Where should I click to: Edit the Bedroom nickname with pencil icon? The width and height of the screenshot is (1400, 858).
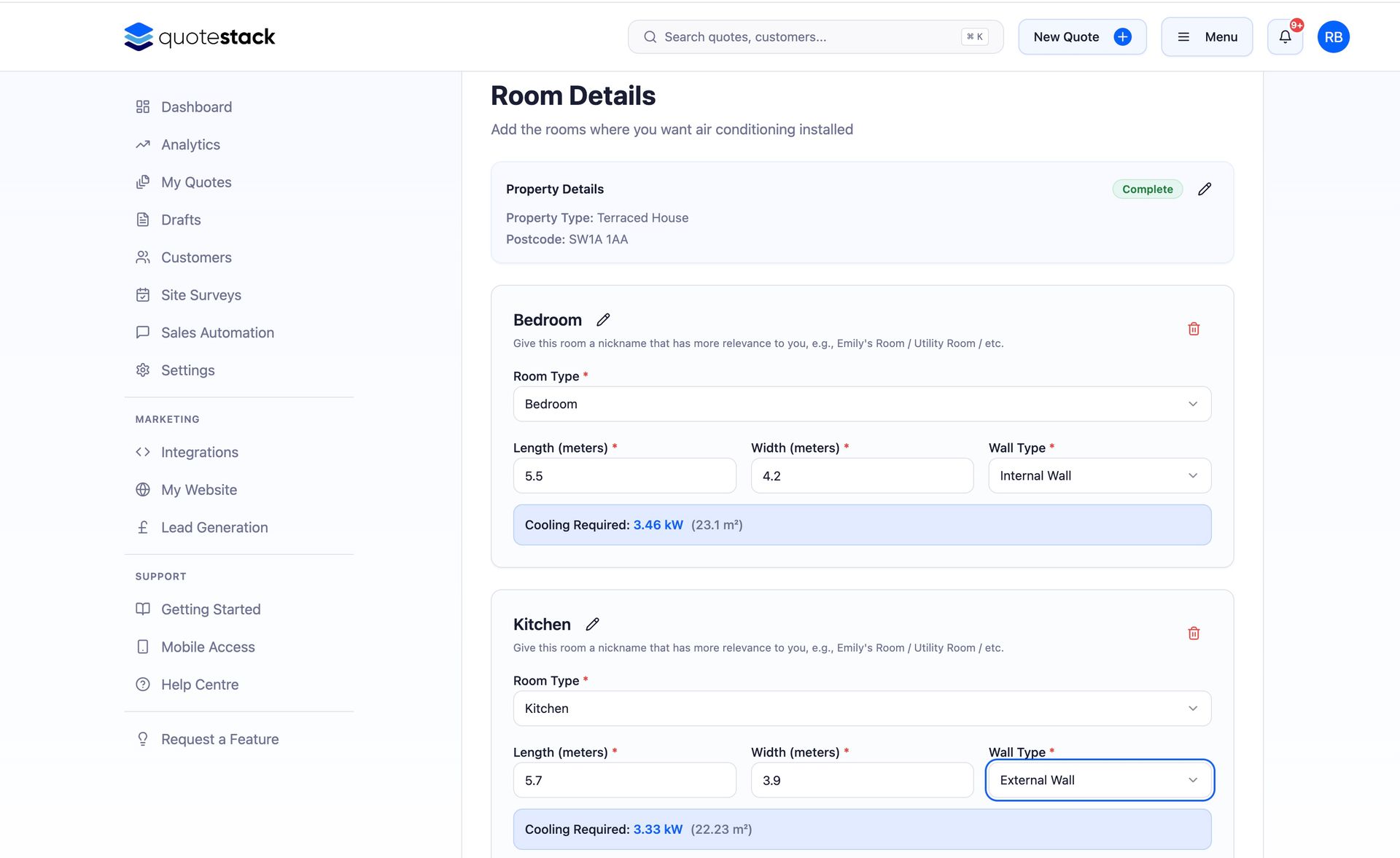[603, 320]
